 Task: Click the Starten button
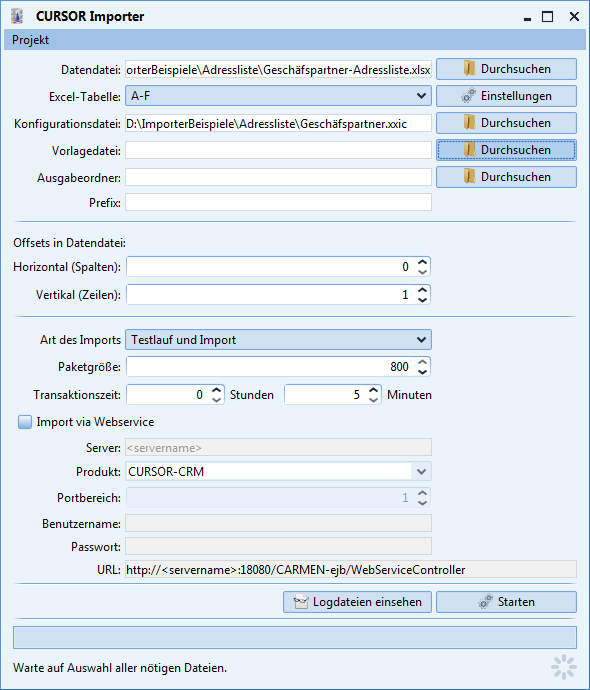506,602
